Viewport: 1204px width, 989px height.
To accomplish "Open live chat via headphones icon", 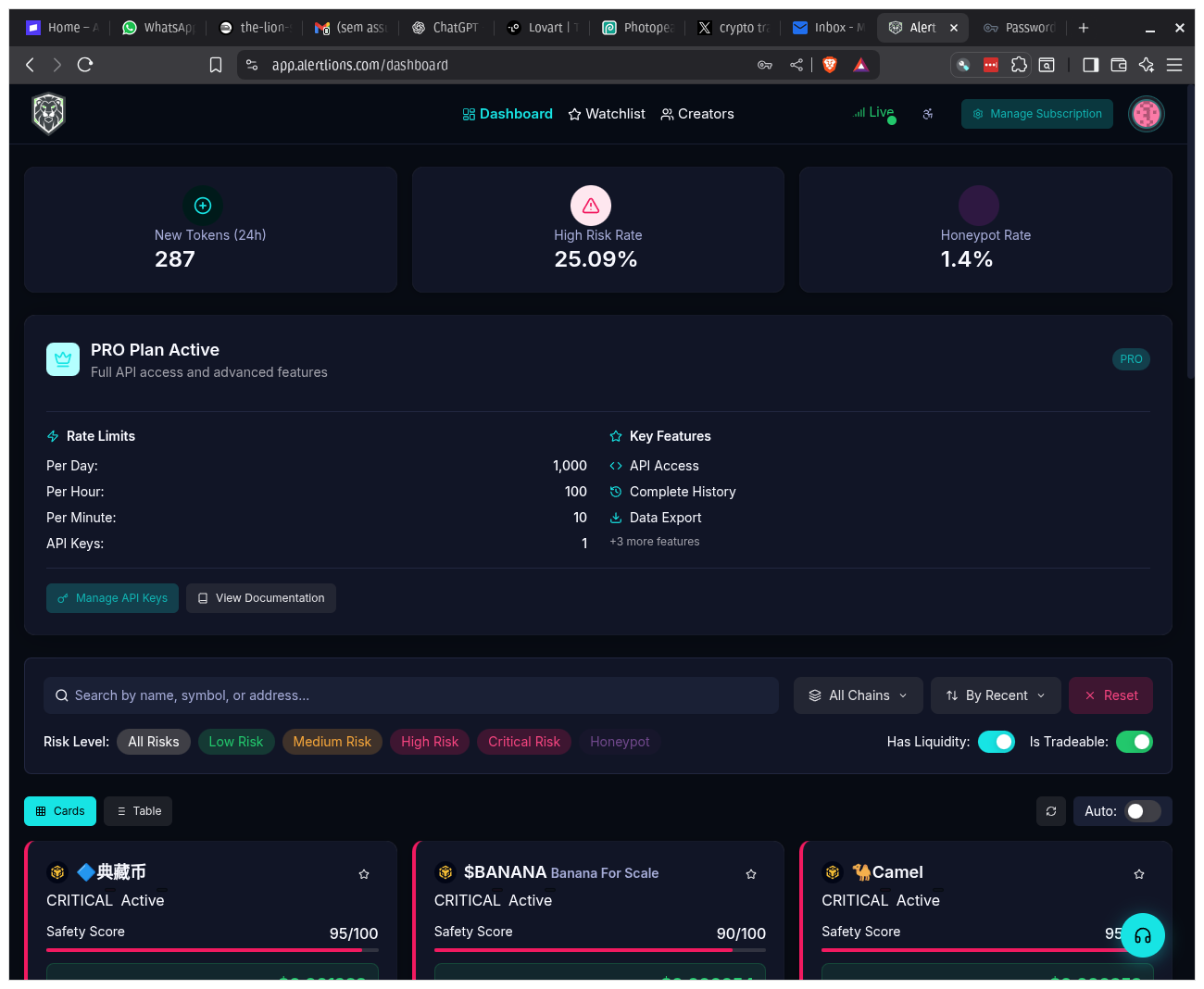I will pyautogui.click(x=1143, y=935).
